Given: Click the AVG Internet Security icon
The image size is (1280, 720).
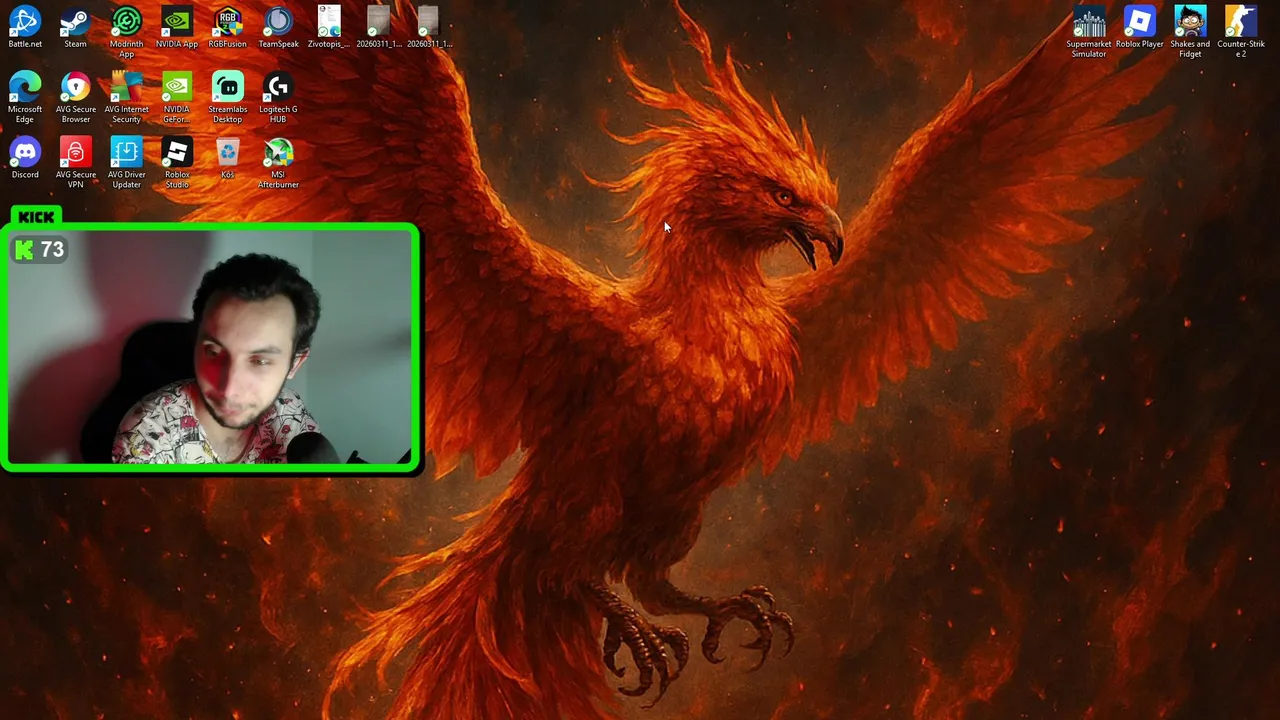Looking at the screenshot, I should (126, 97).
